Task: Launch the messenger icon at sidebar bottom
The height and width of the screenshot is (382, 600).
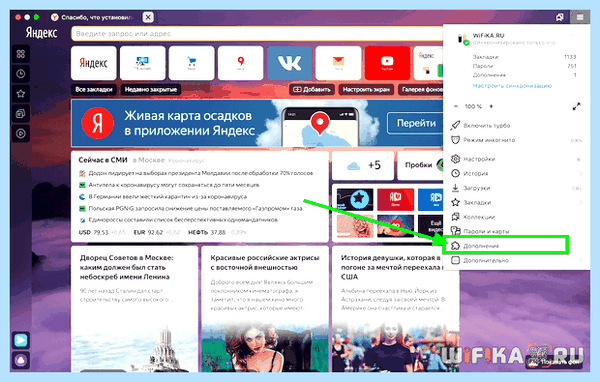Action: click(21, 340)
